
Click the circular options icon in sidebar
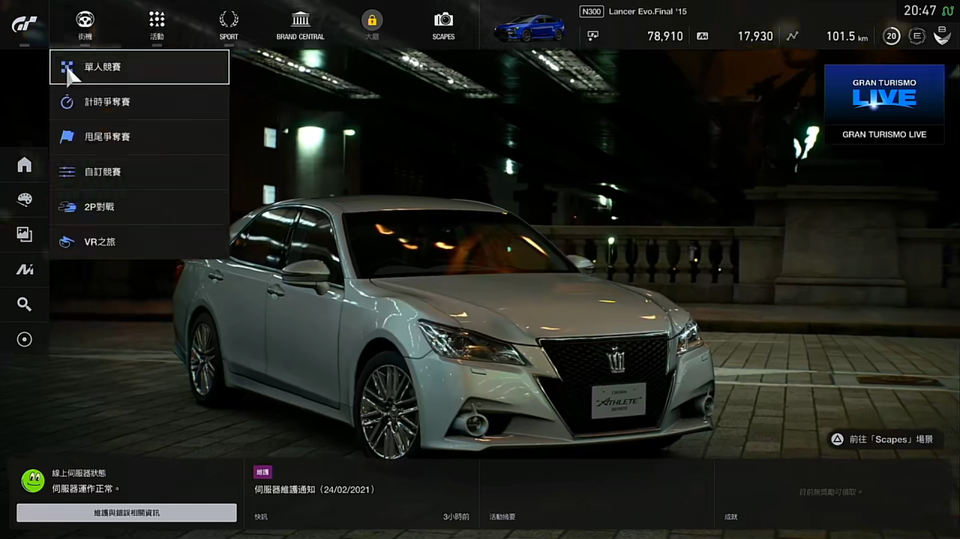coord(24,339)
